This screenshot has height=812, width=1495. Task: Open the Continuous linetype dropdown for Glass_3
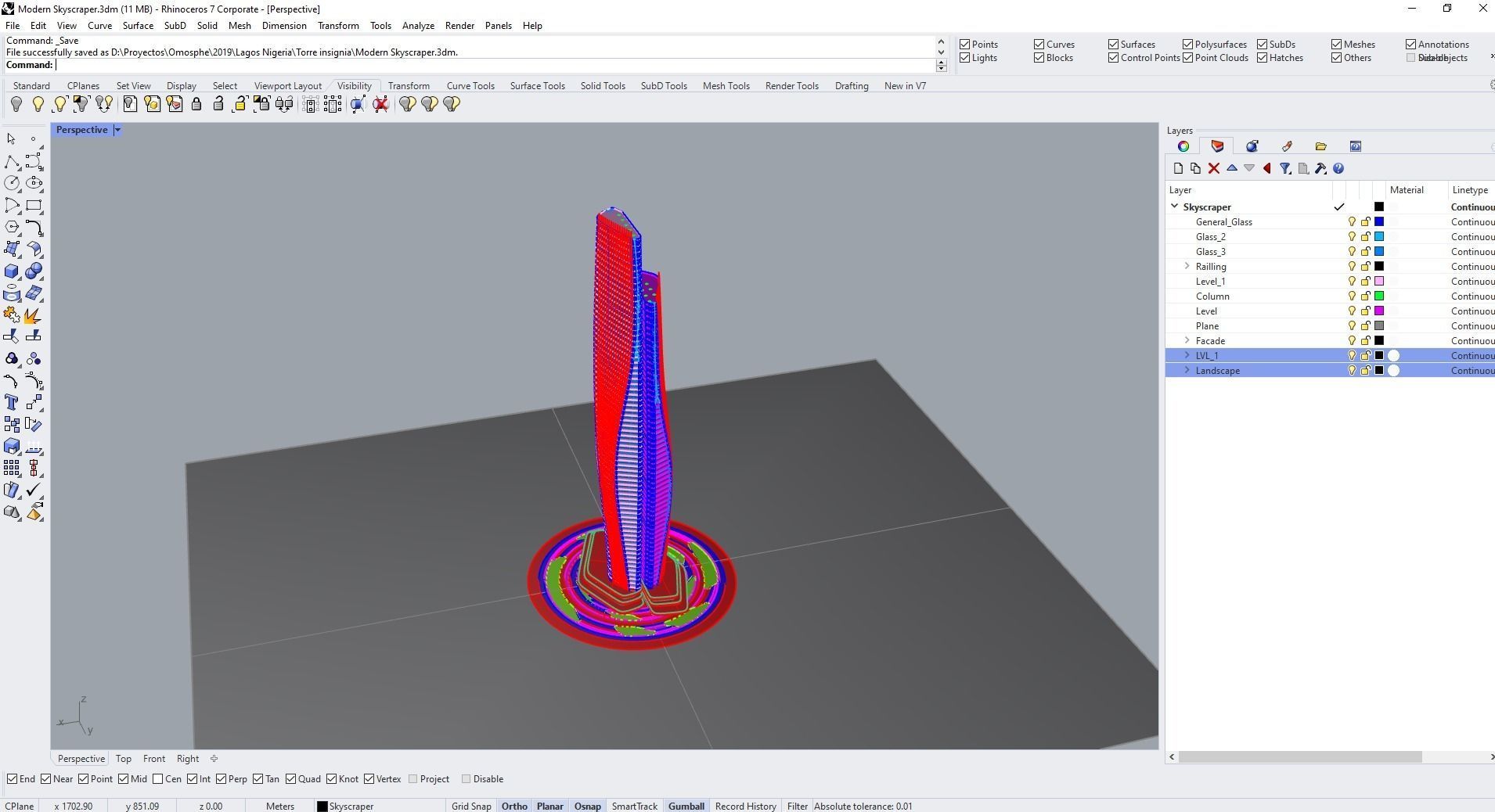pos(1472,252)
